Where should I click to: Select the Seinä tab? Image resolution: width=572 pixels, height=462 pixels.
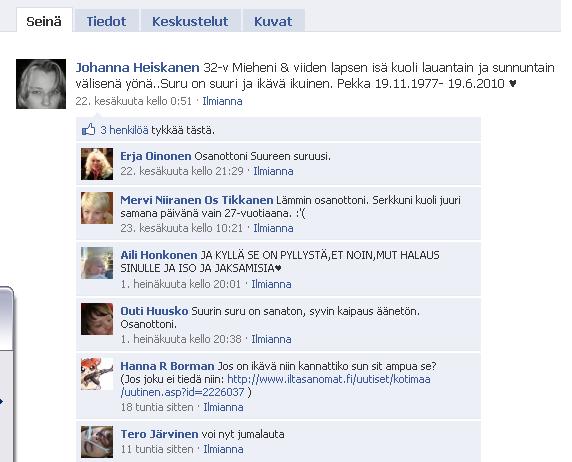pos(44,21)
